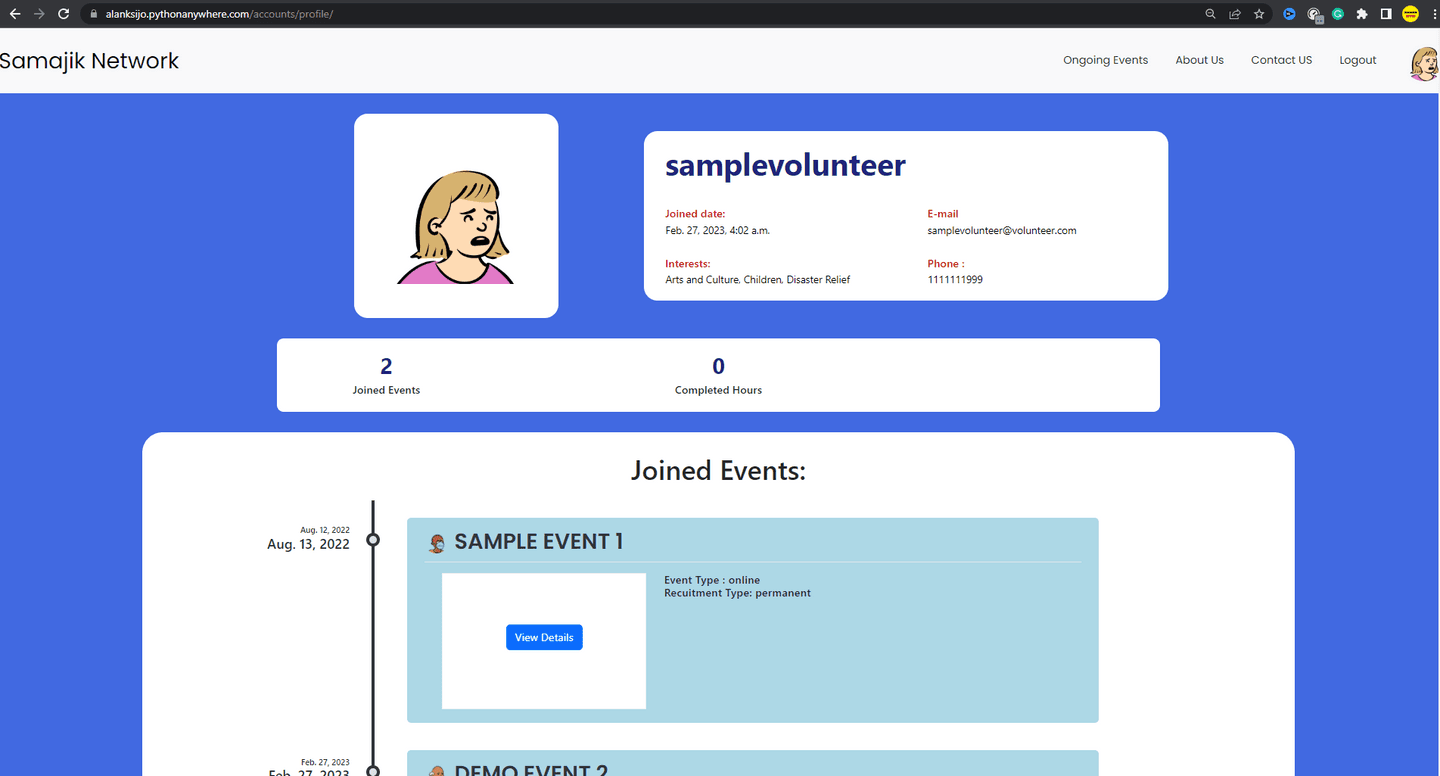Open the Ongoing Events nav link
The image size is (1440, 776).
coord(1105,60)
